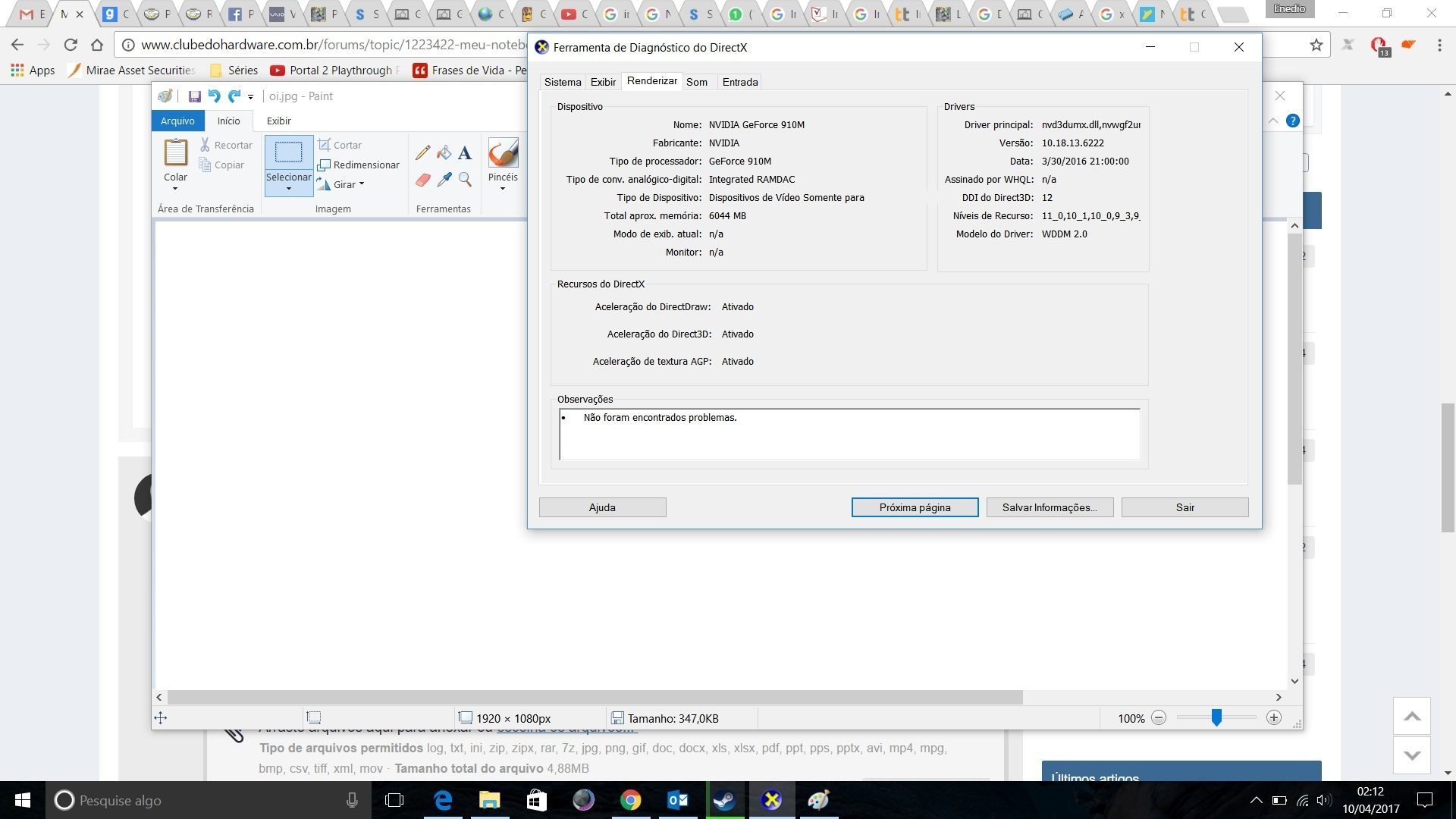The height and width of the screenshot is (819, 1456).
Task: Open Arquivo menu in Paint
Action: pos(177,121)
